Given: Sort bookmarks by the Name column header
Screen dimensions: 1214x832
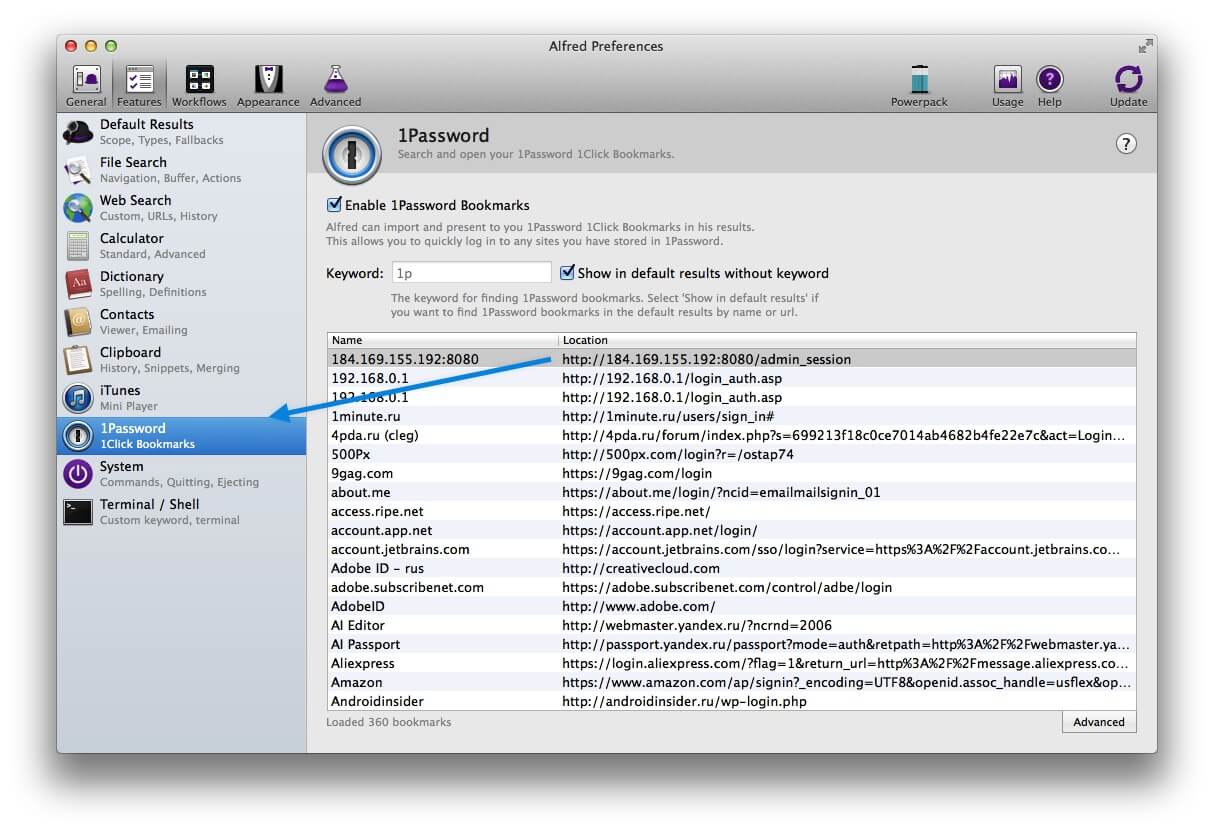Looking at the screenshot, I should click(x=442, y=340).
